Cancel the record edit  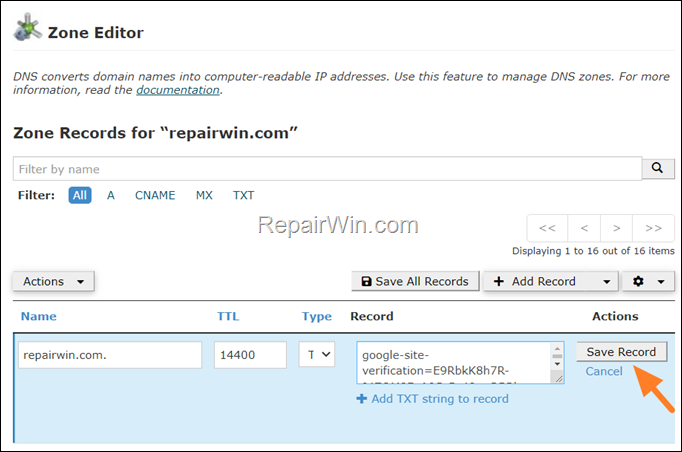(x=604, y=371)
